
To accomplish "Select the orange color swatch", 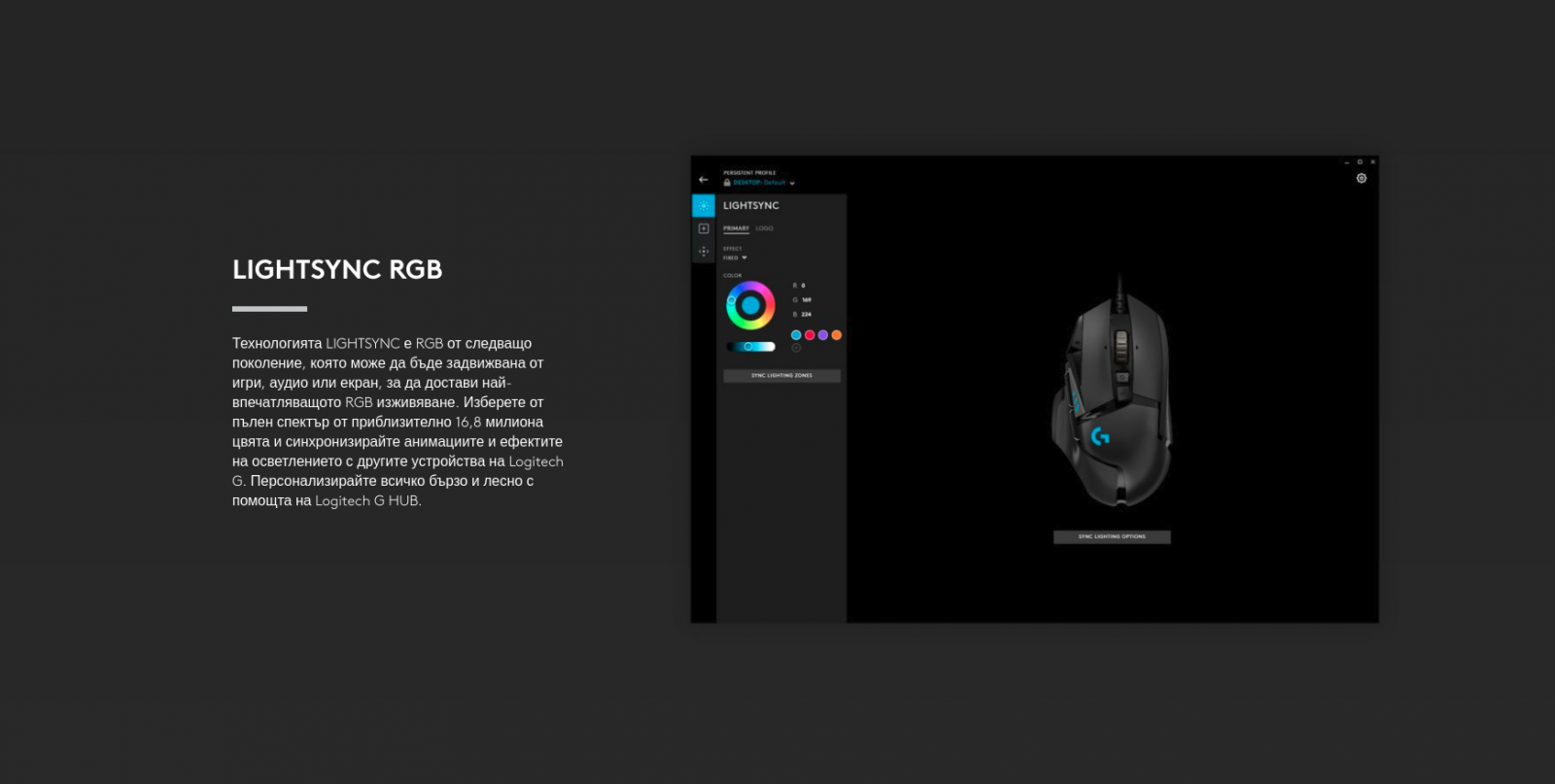I will [x=837, y=335].
